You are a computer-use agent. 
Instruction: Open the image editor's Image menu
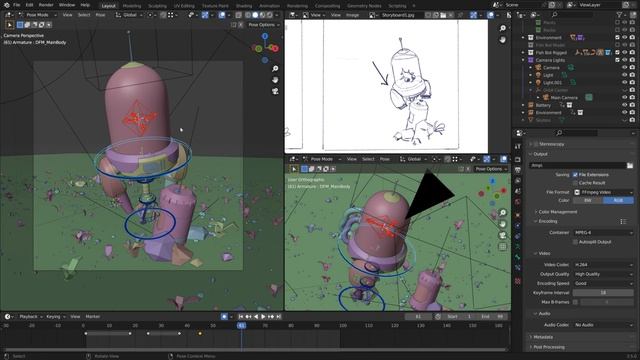[x=352, y=15]
